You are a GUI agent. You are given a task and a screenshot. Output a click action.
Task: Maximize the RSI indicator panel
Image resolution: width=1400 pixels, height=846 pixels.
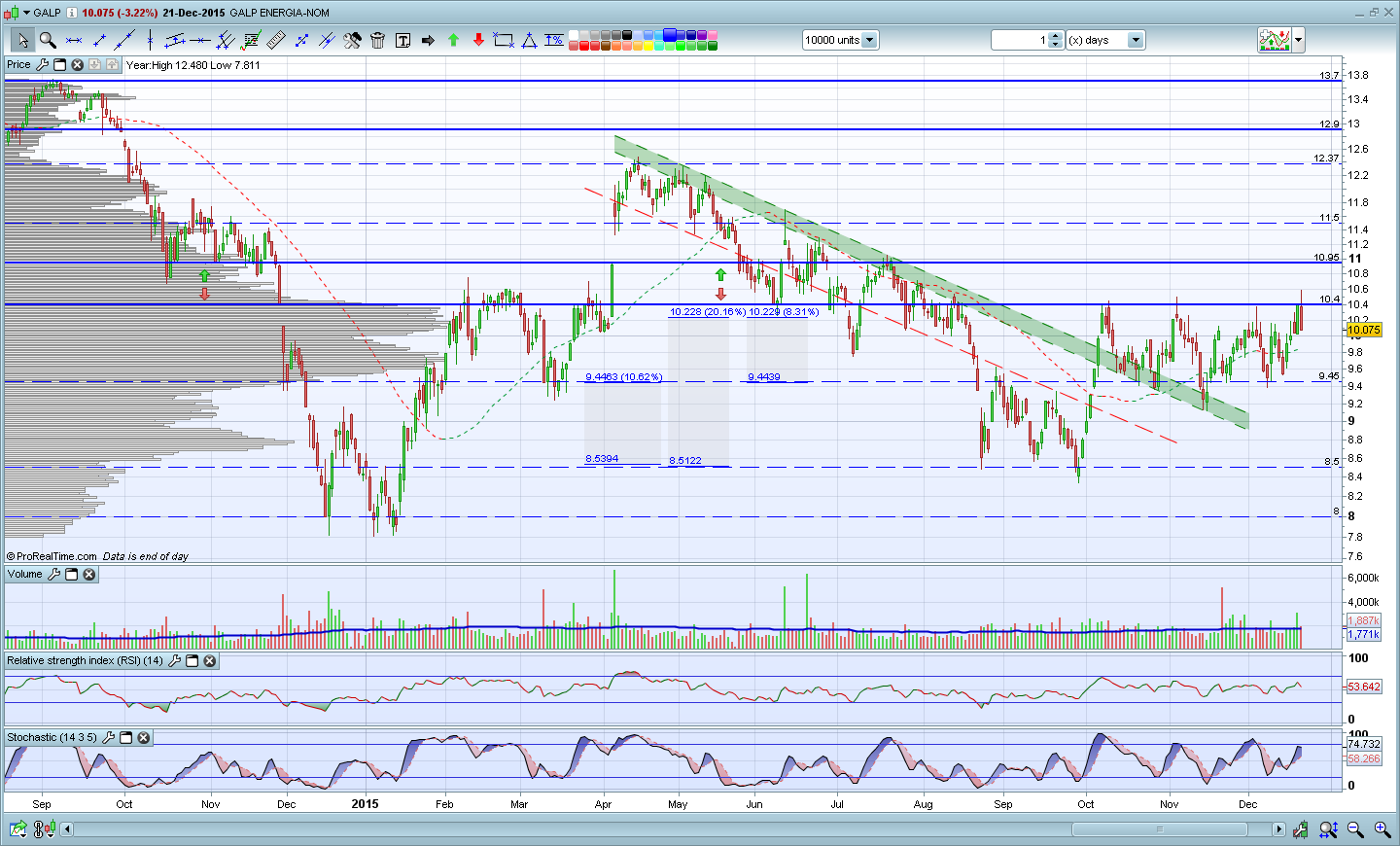192,661
